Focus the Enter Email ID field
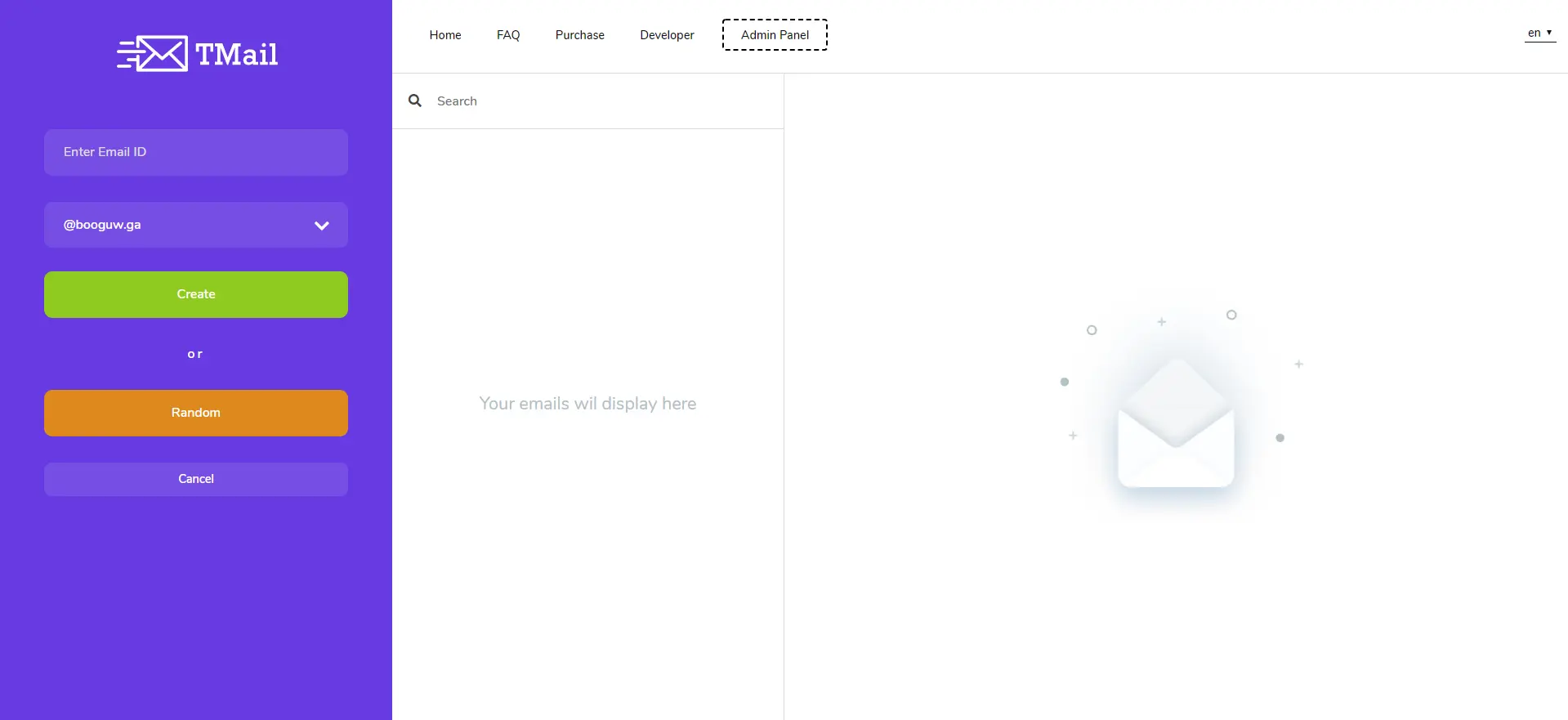 pyautogui.click(x=196, y=152)
